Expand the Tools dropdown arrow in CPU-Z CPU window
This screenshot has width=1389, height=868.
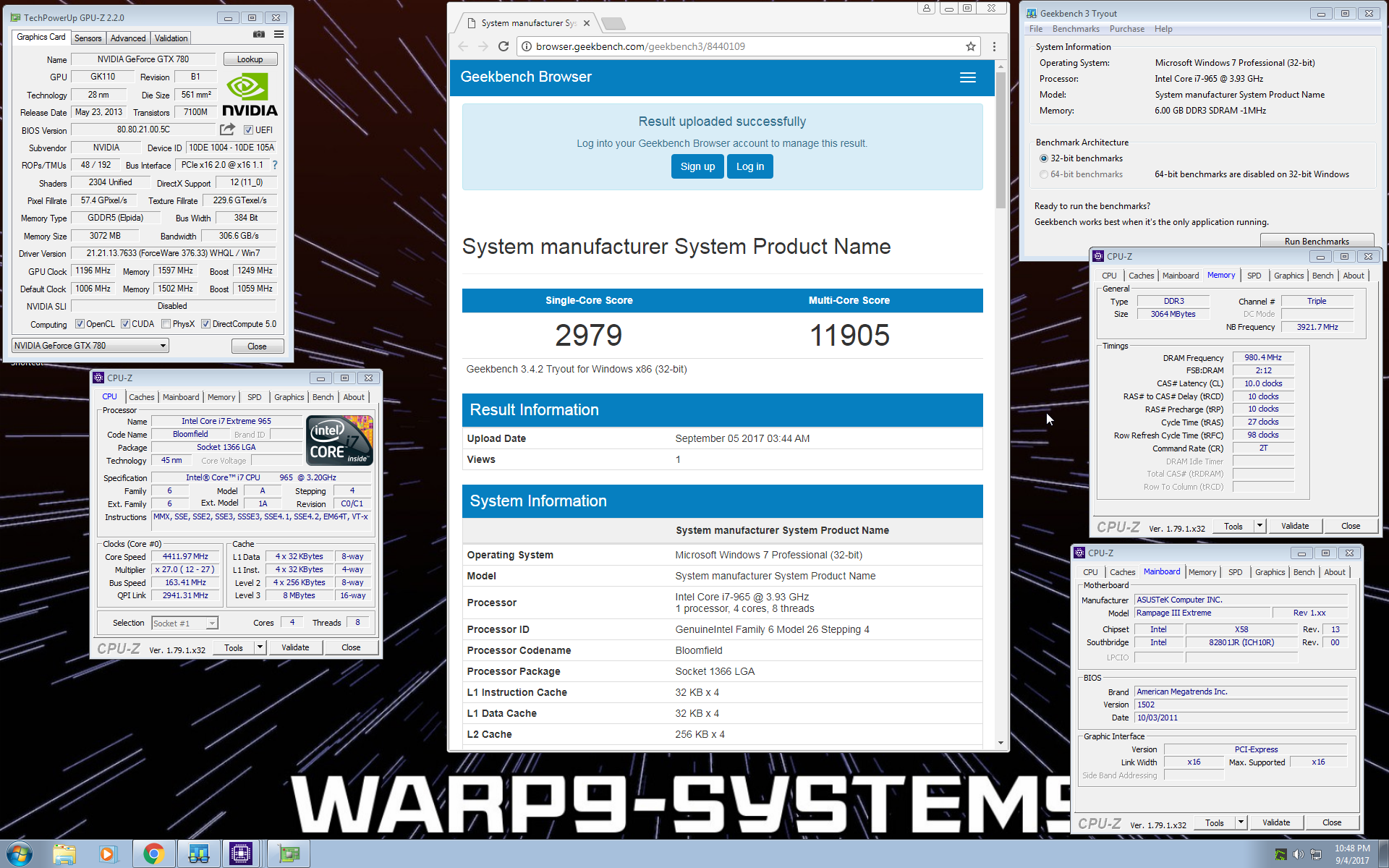click(x=260, y=647)
